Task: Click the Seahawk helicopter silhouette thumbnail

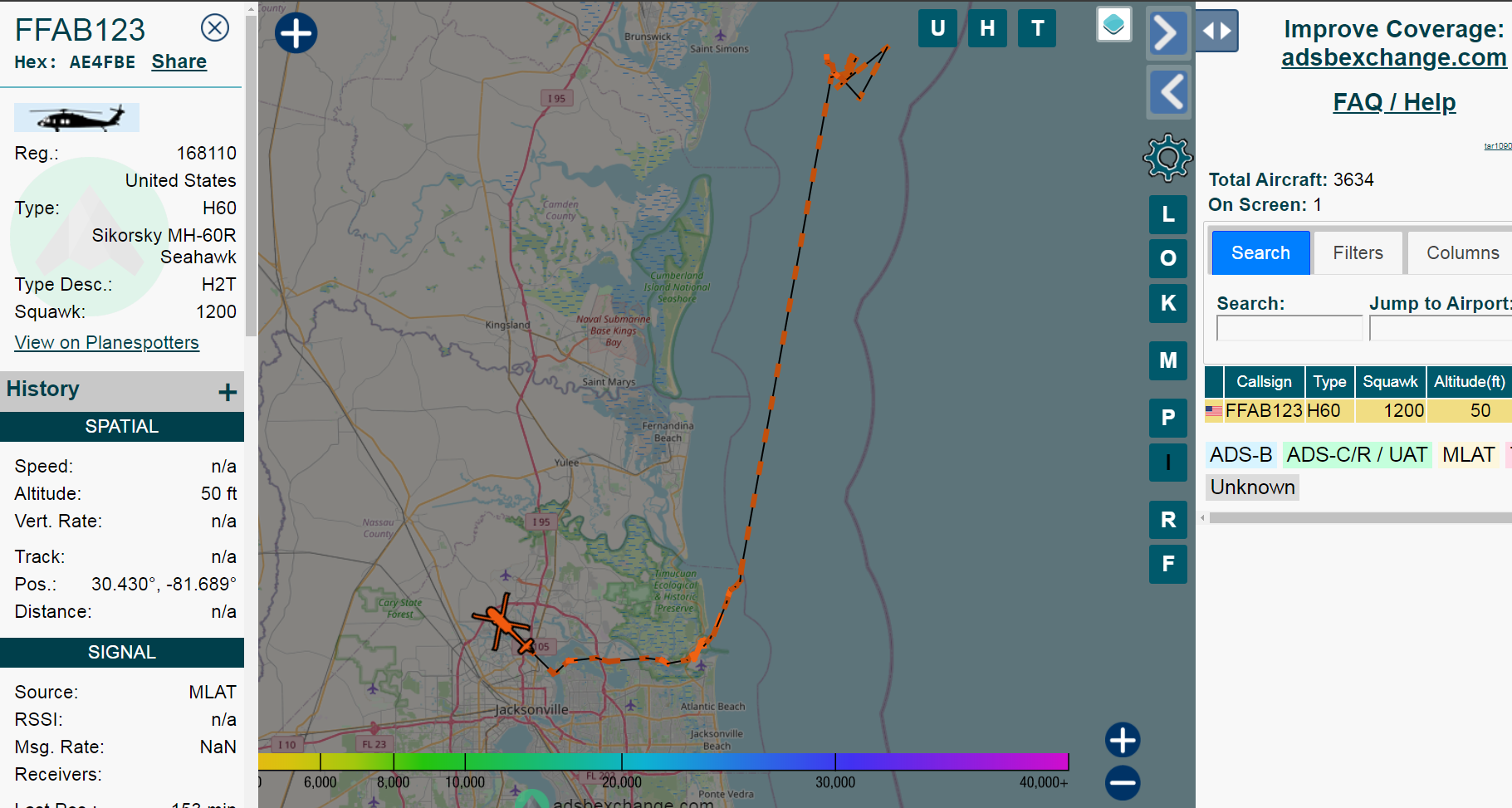Action: 76,118
